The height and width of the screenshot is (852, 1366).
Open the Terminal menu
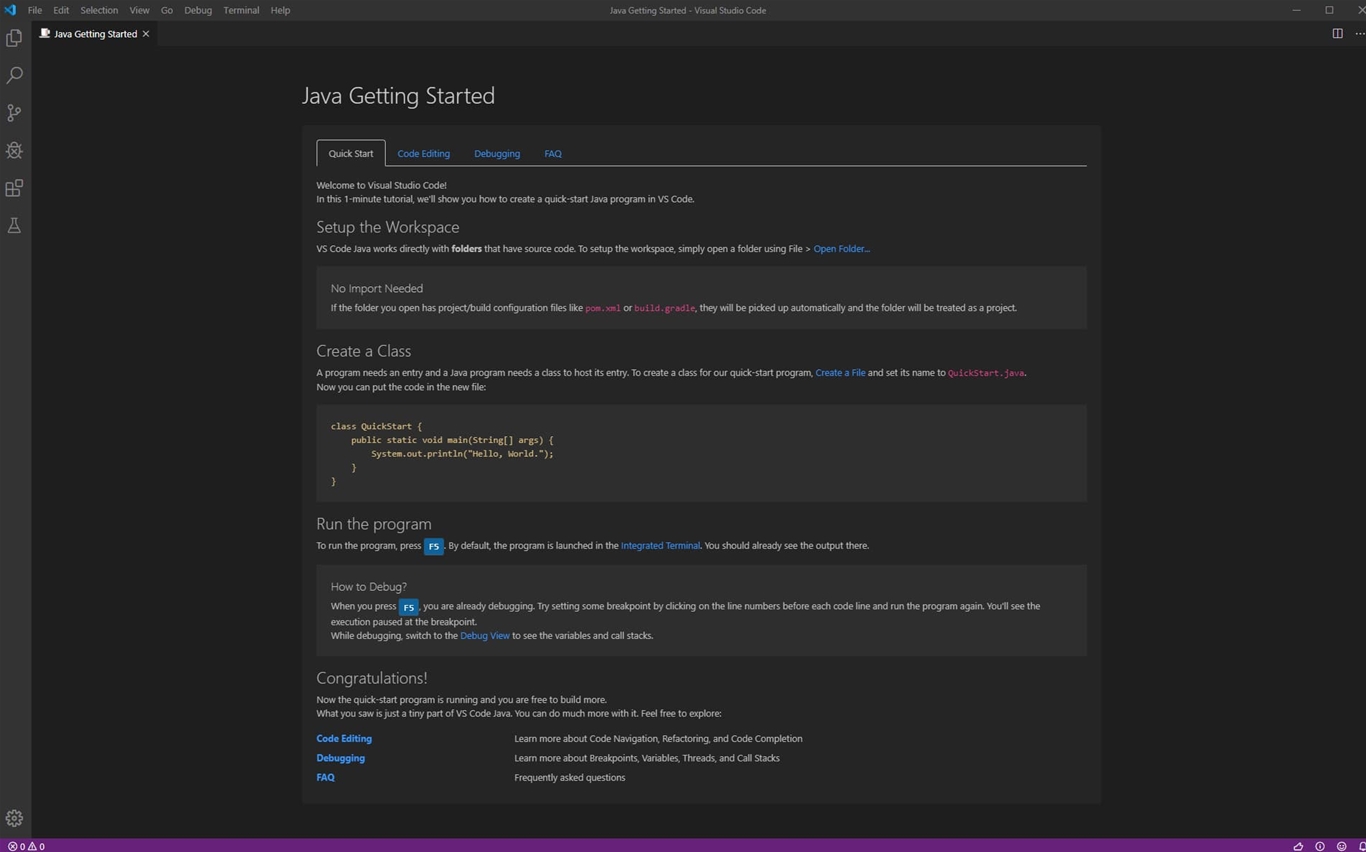tap(241, 10)
